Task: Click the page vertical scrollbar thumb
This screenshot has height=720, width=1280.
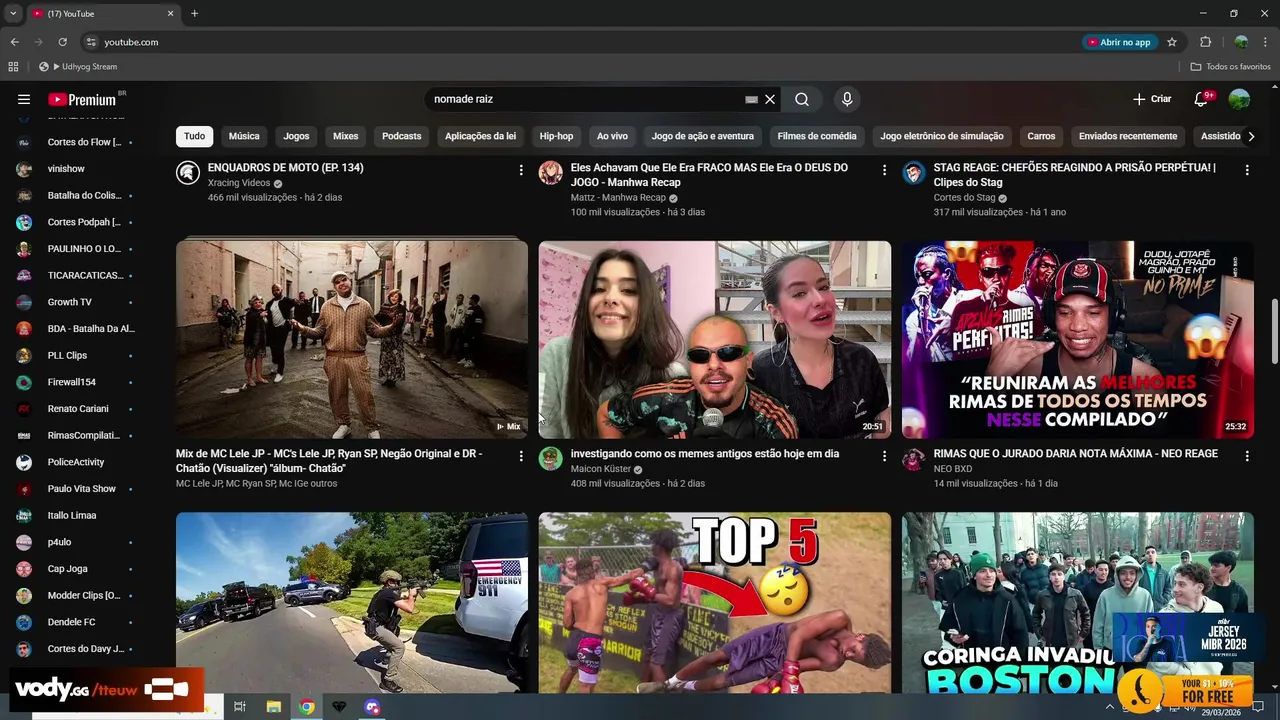Action: [x=1274, y=331]
